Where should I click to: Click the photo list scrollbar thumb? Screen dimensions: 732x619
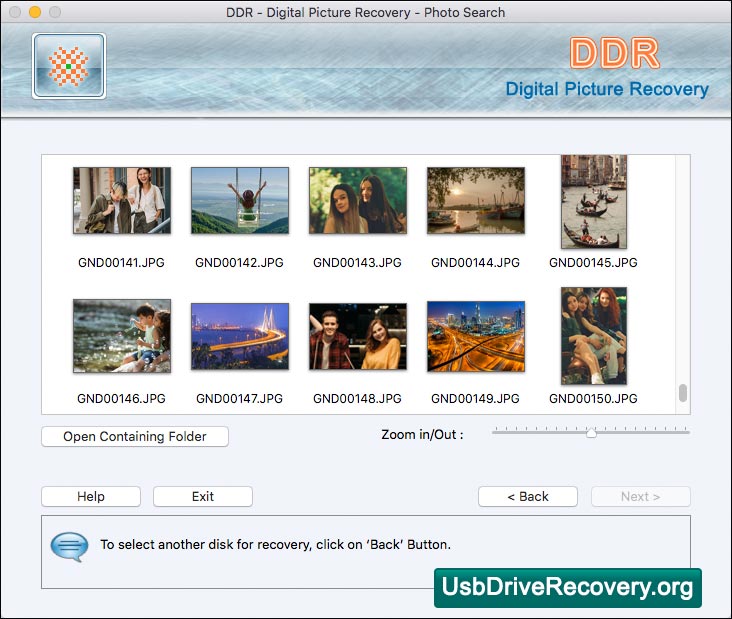tap(683, 393)
